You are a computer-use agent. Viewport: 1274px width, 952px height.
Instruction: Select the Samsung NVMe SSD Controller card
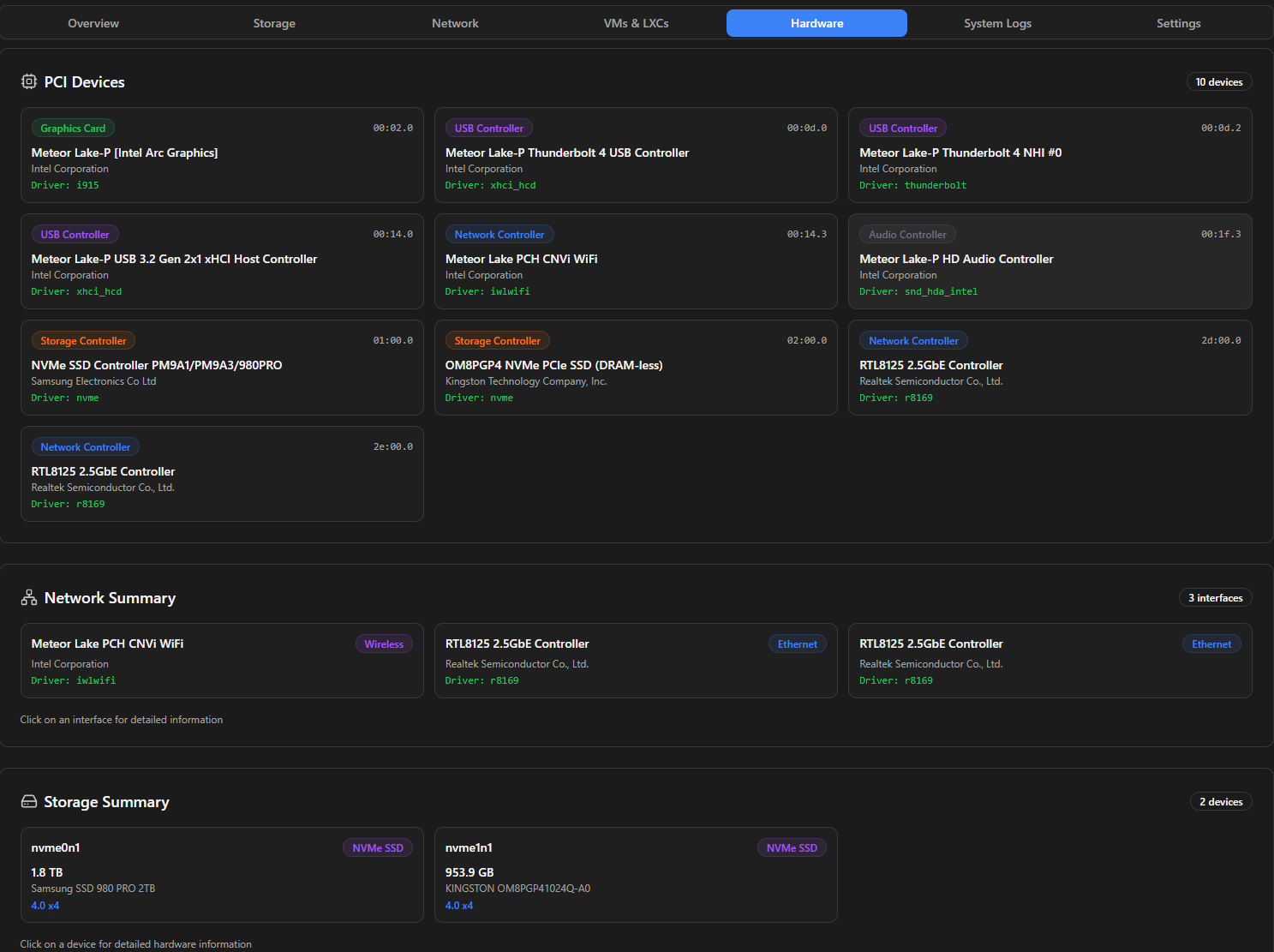[x=222, y=368]
